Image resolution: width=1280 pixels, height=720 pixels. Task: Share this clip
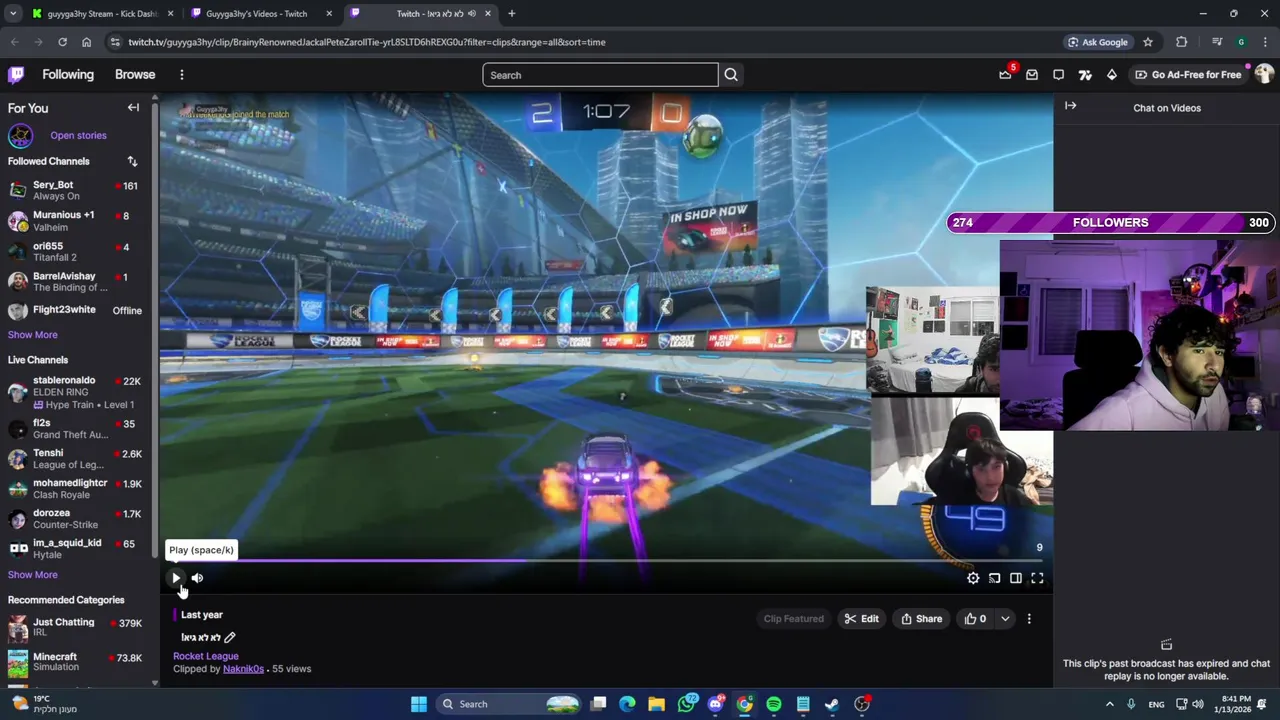pyautogui.click(x=921, y=619)
